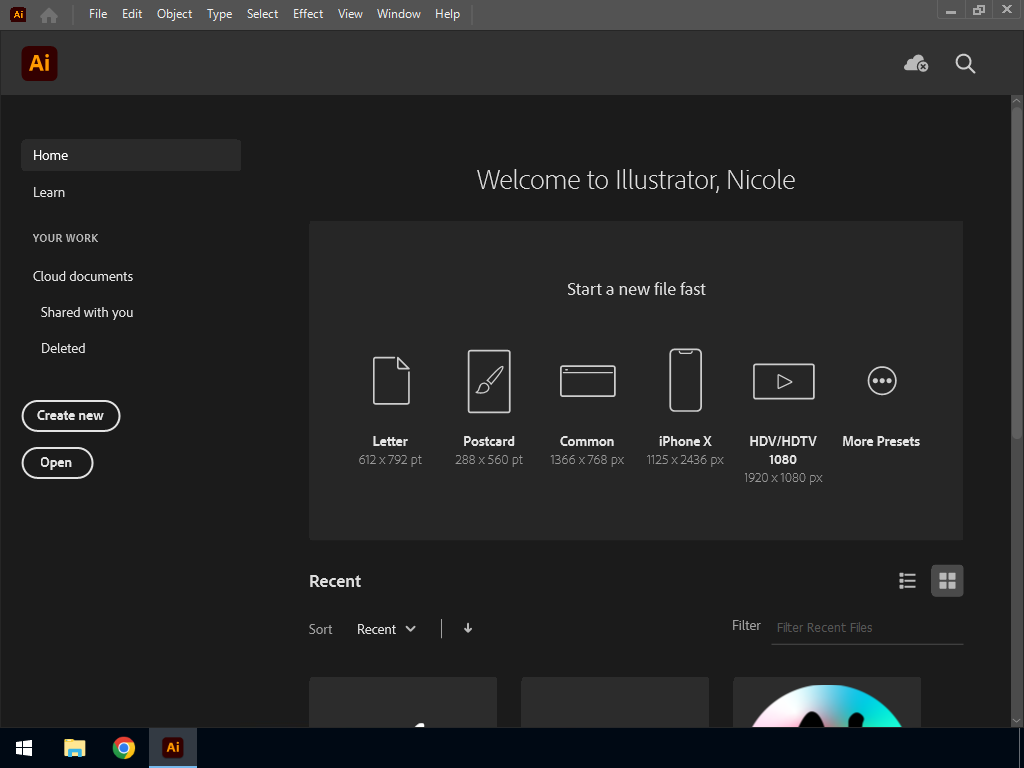Image resolution: width=1024 pixels, height=768 pixels.
Task: Open Shared with you section
Action: pos(87,312)
